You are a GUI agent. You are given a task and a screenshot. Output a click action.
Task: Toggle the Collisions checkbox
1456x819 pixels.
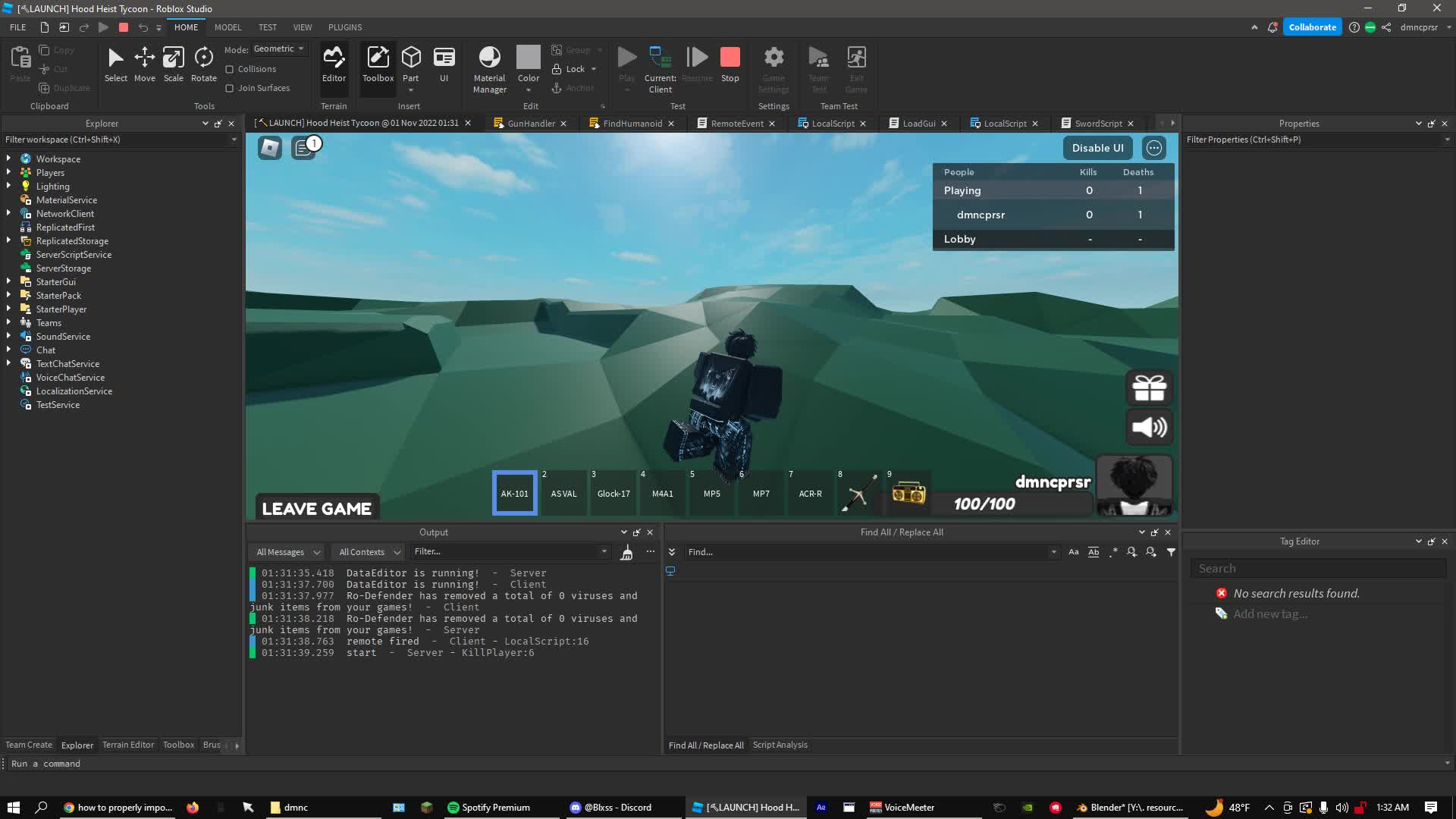pyautogui.click(x=229, y=69)
